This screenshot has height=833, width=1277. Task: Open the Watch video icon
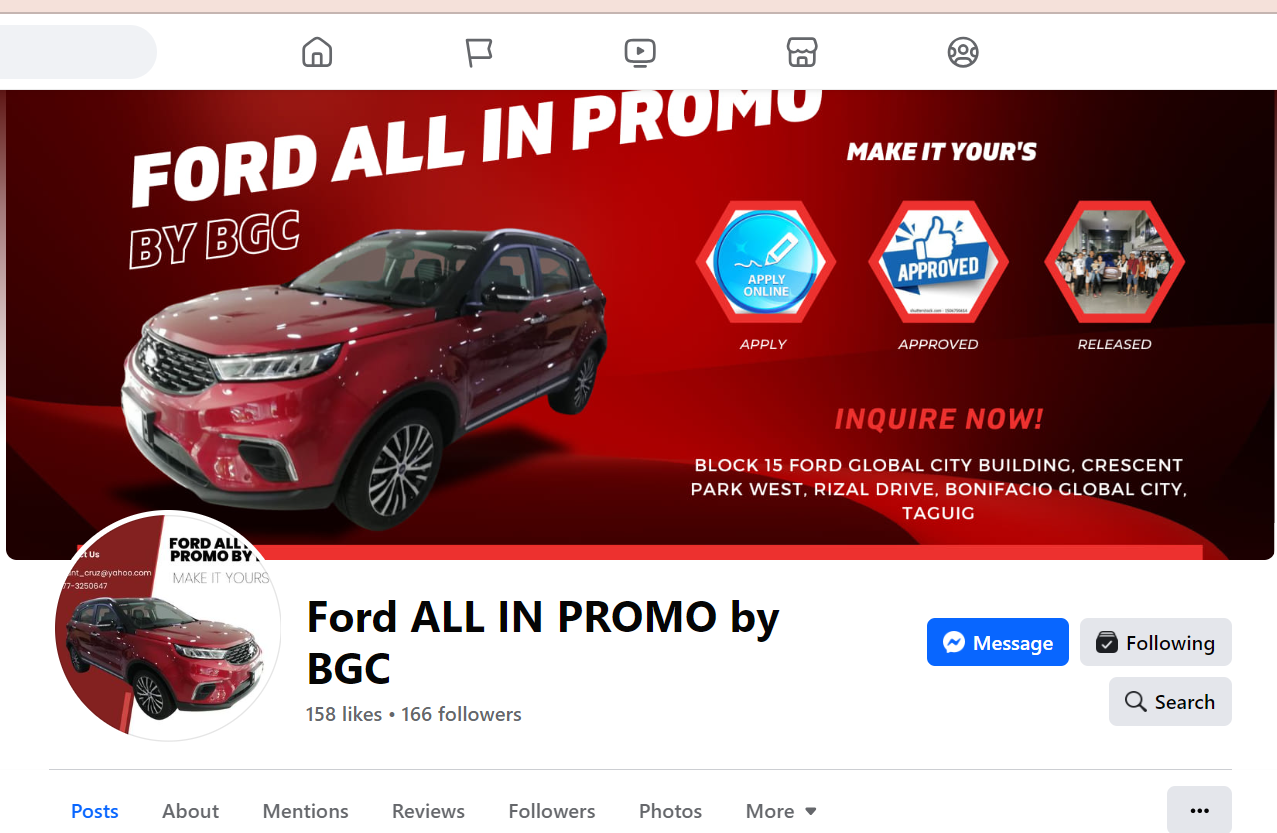(640, 52)
